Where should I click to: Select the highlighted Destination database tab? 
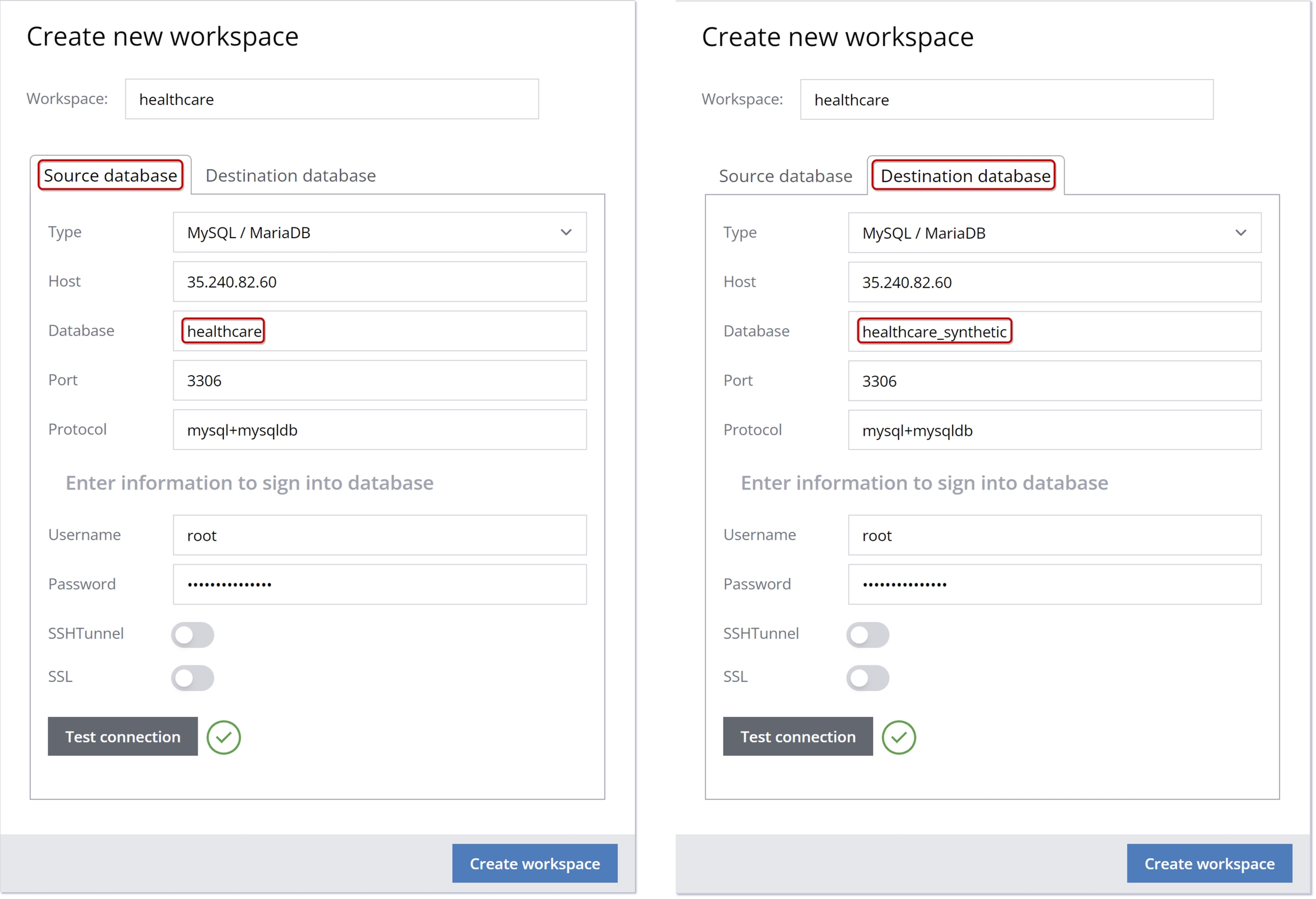(x=965, y=176)
